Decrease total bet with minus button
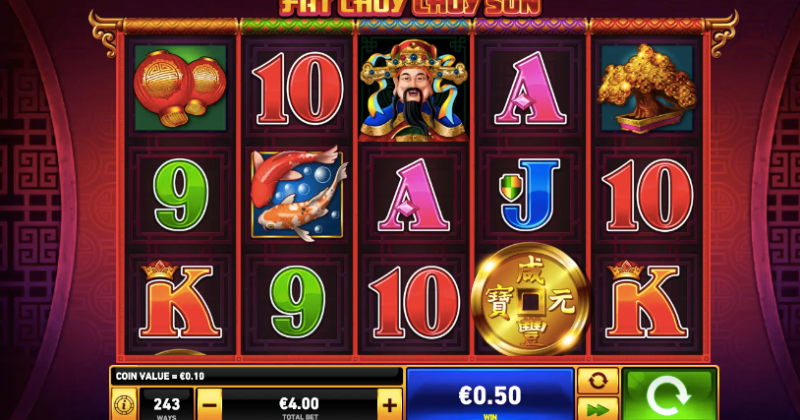The width and height of the screenshot is (800, 420). pos(209,405)
